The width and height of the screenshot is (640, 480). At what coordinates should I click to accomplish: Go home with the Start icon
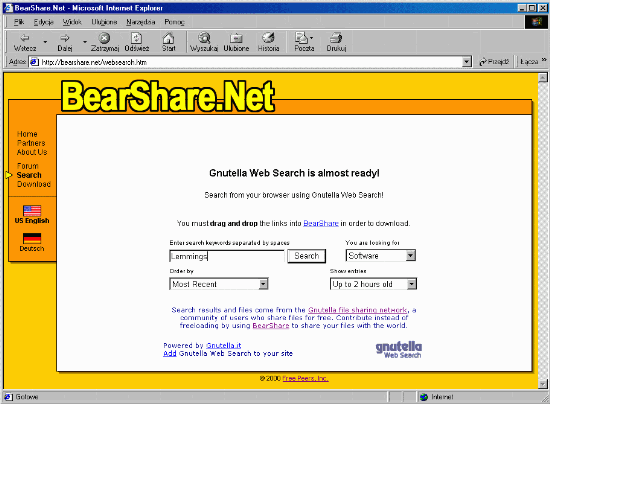[x=169, y=38]
